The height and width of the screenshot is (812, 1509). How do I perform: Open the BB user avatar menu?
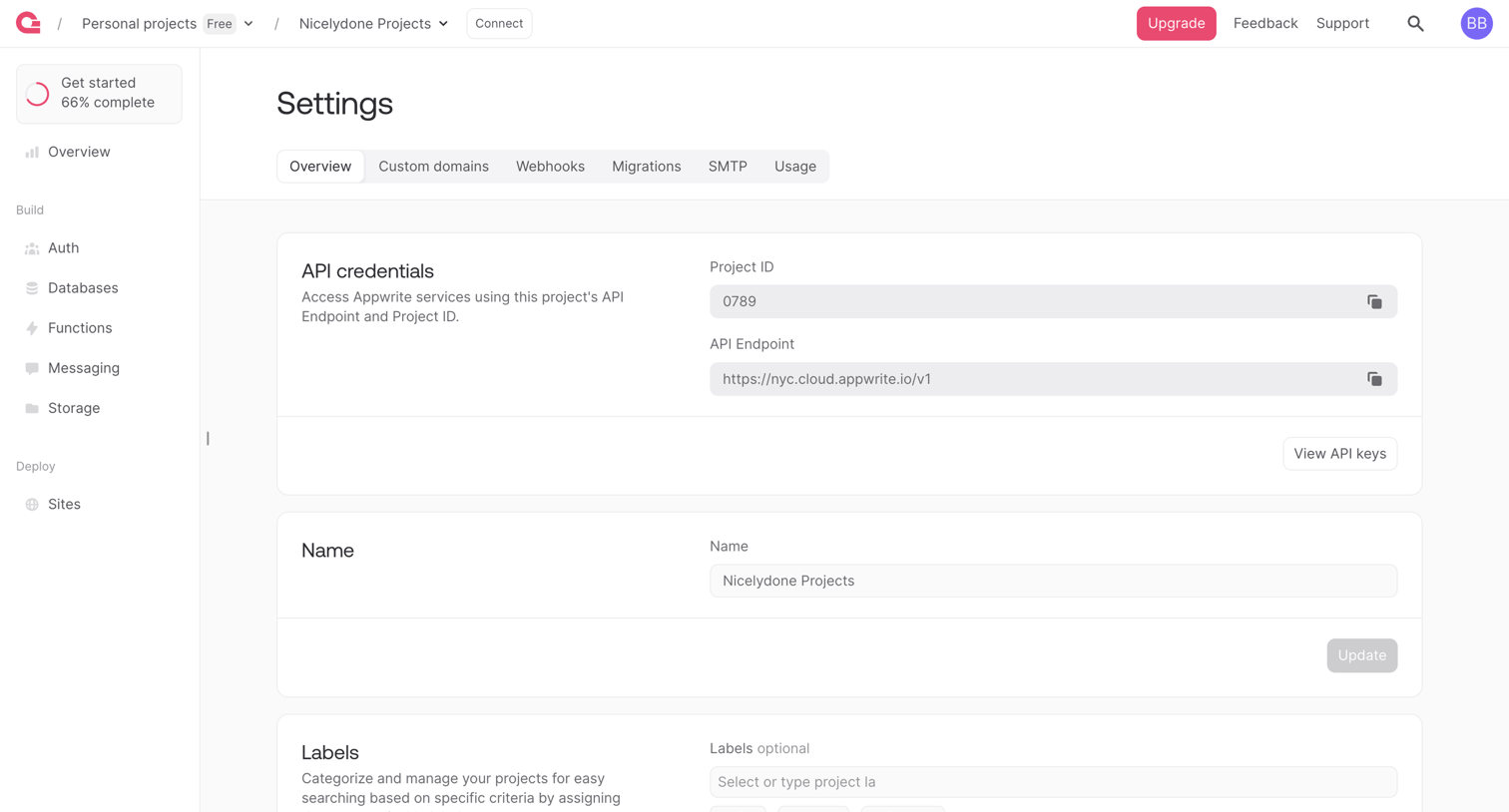[1476, 23]
